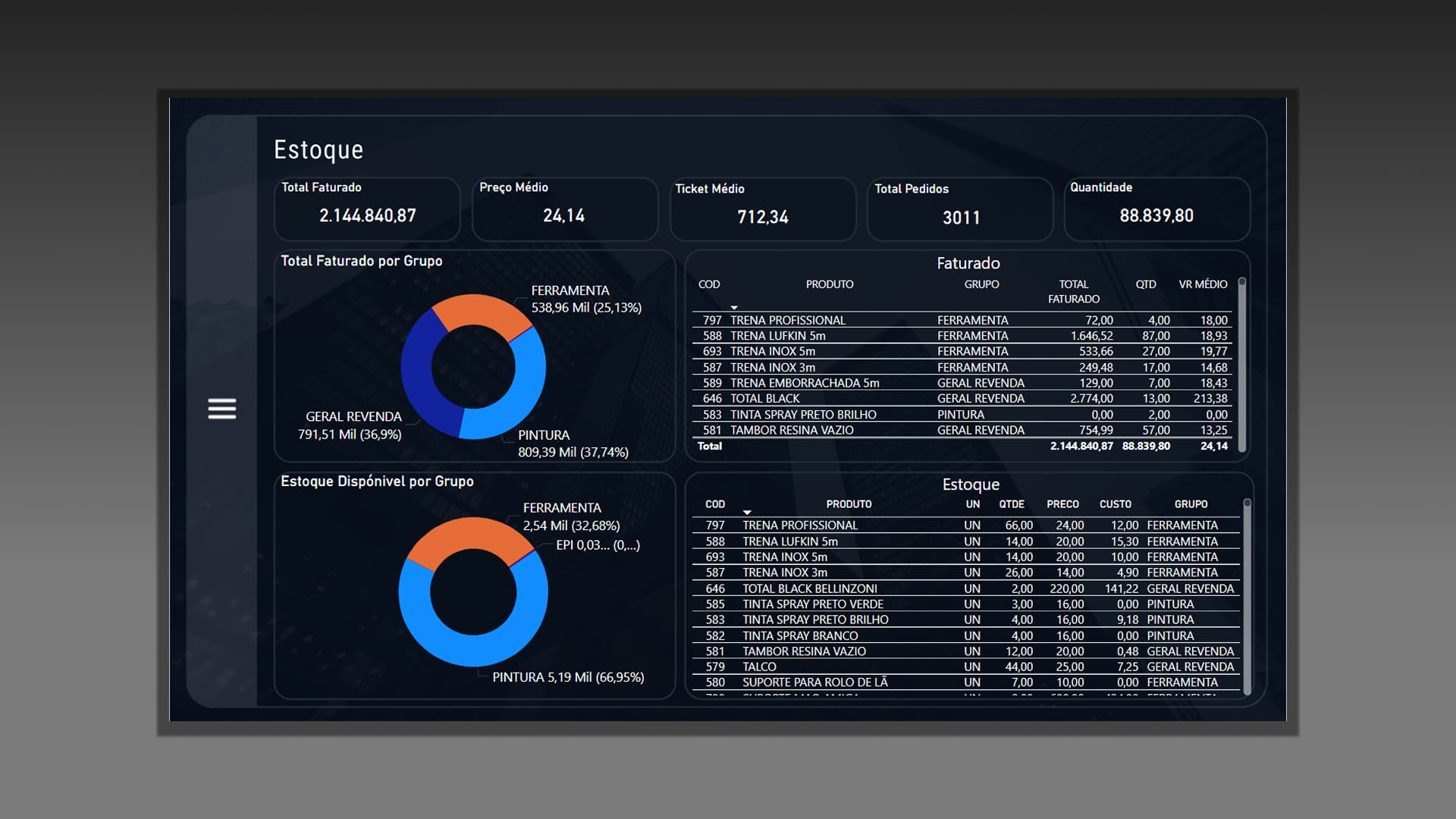Sort Faturado table by PRODUTO header
Viewport: 1456px width, 819px height.
pos(829,284)
